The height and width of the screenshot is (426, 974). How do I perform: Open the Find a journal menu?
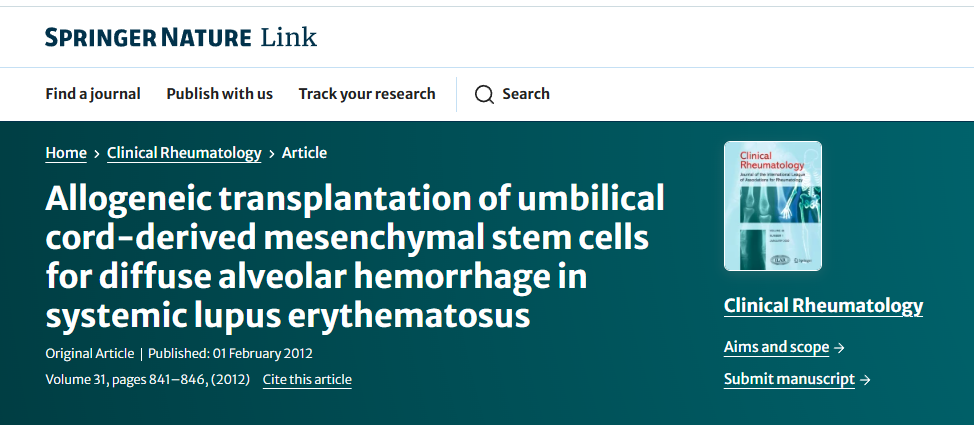[93, 94]
